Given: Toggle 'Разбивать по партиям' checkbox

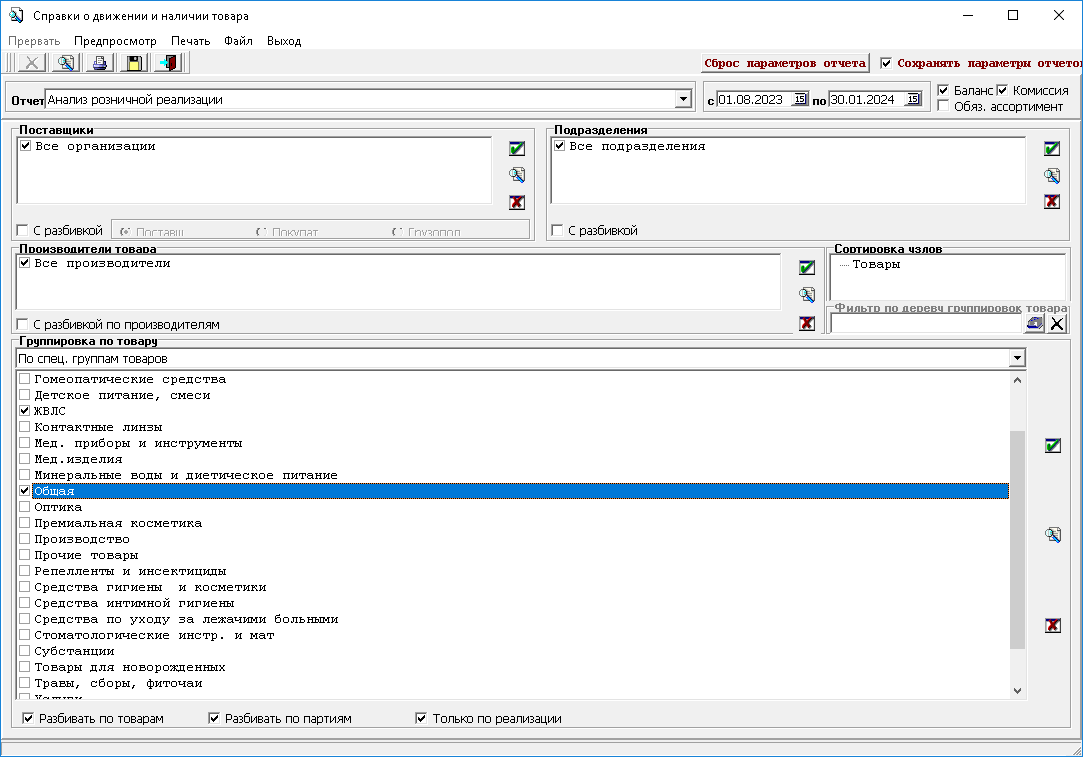Looking at the screenshot, I should pos(213,718).
